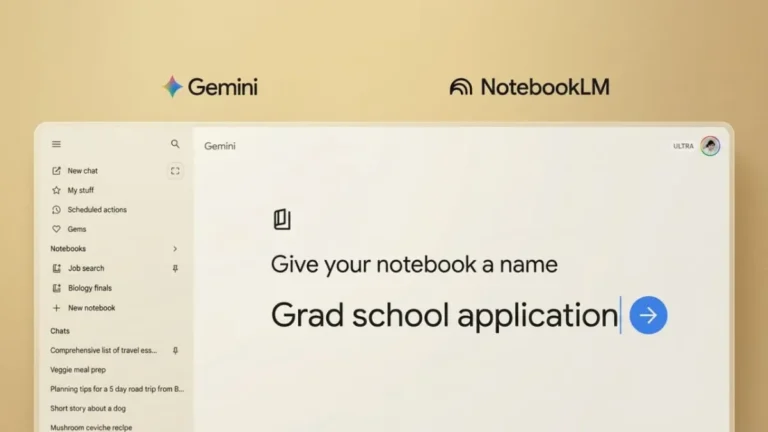Click the My stuff star icon
768x432 pixels.
56,190
